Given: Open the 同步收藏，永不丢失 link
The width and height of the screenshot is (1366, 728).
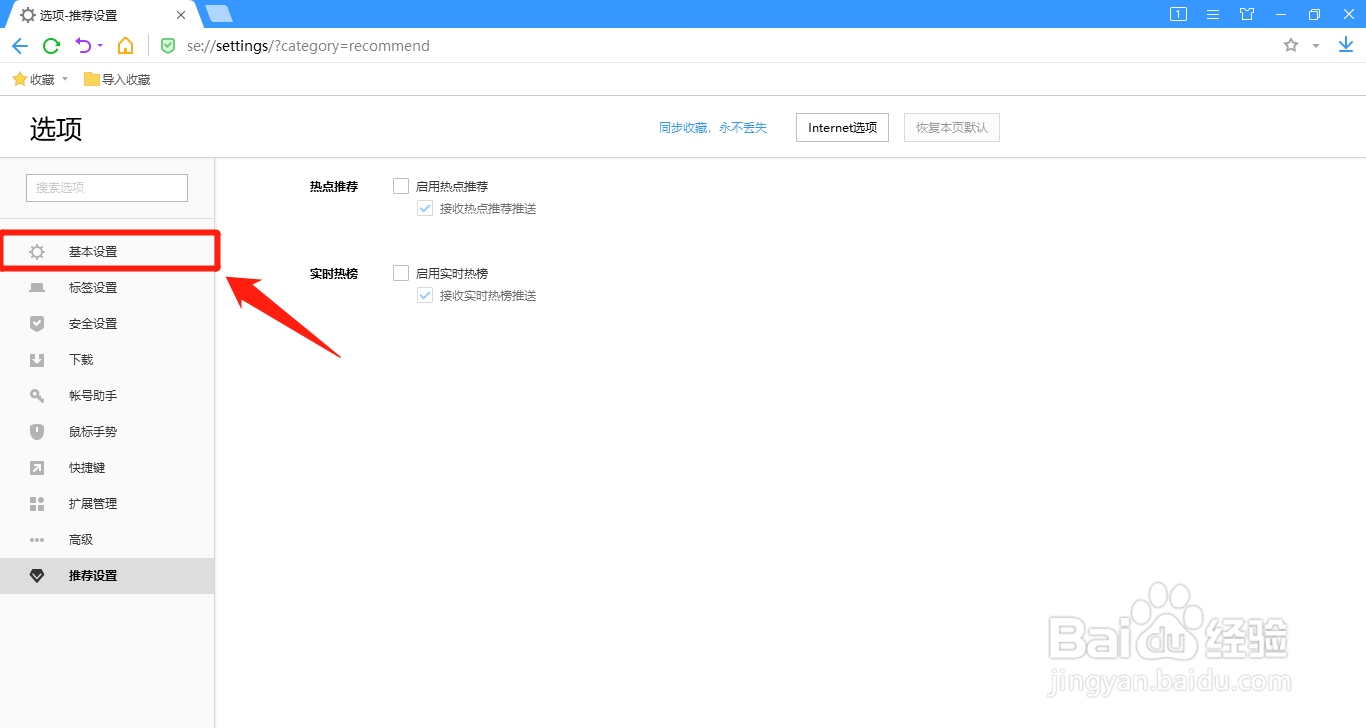Looking at the screenshot, I should pos(713,127).
